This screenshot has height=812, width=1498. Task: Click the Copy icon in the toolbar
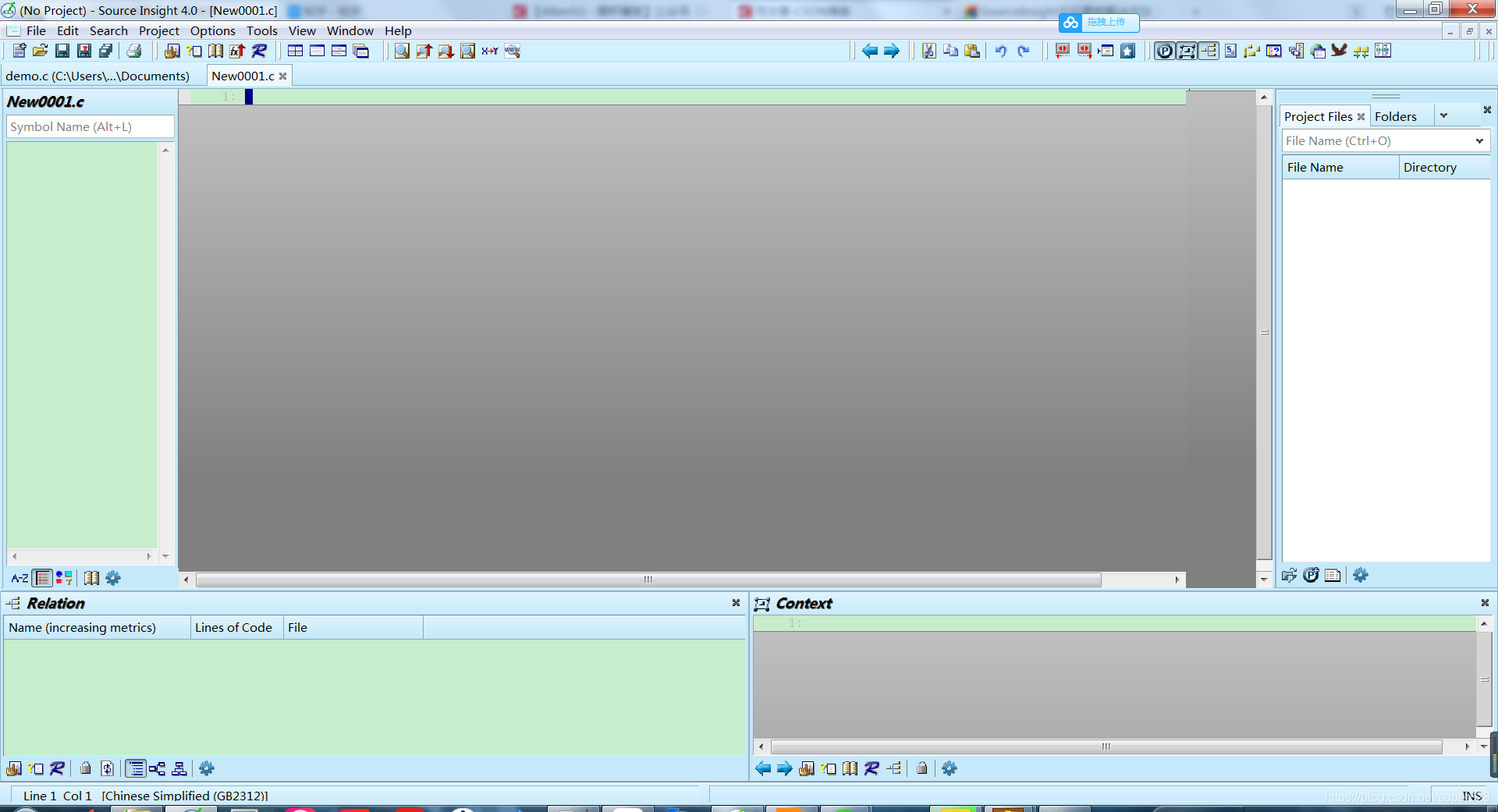coord(950,51)
